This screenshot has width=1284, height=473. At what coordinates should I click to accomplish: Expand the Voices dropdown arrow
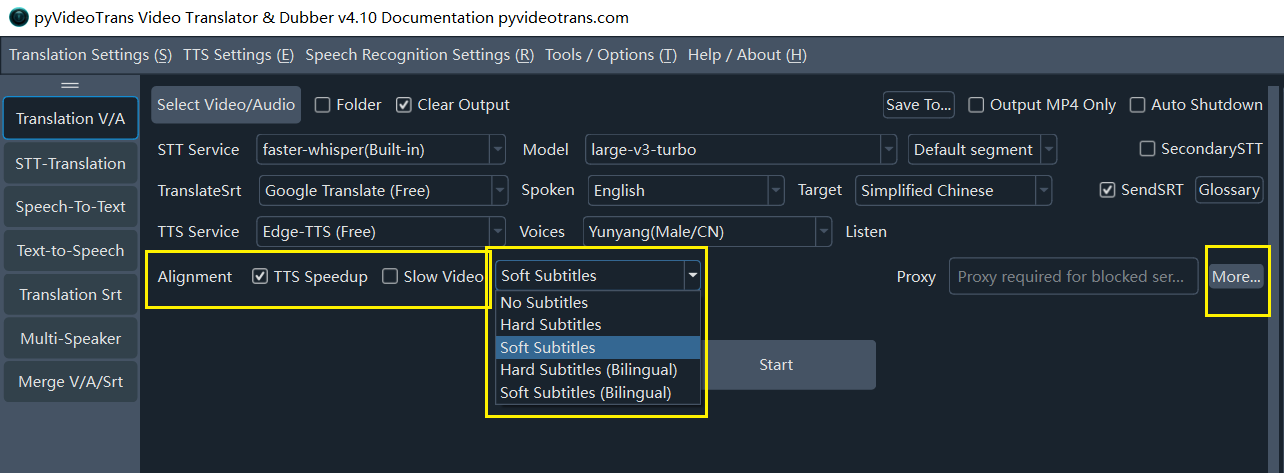coord(823,232)
